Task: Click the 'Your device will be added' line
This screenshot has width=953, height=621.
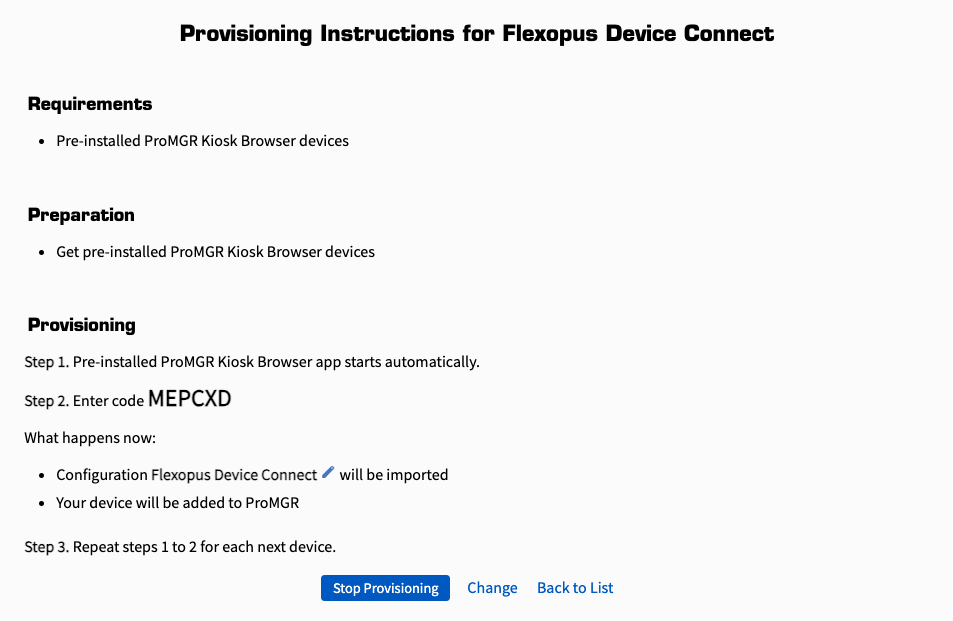Action: coord(177,503)
